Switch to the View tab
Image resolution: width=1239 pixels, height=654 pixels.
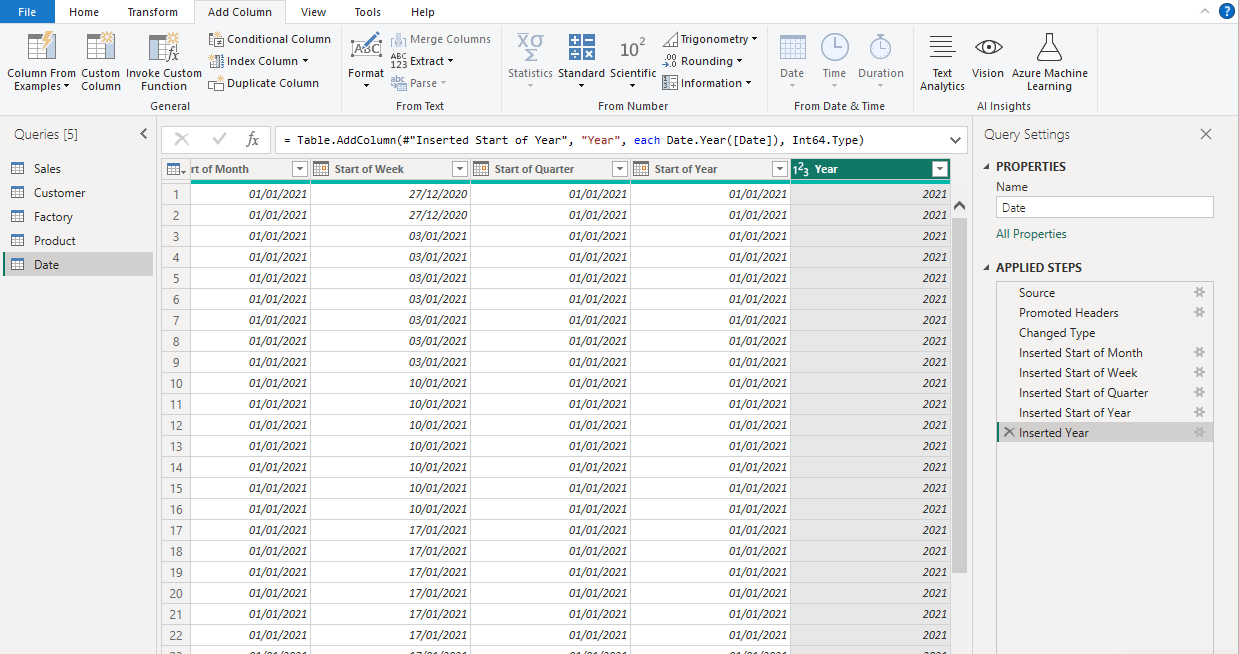[313, 12]
